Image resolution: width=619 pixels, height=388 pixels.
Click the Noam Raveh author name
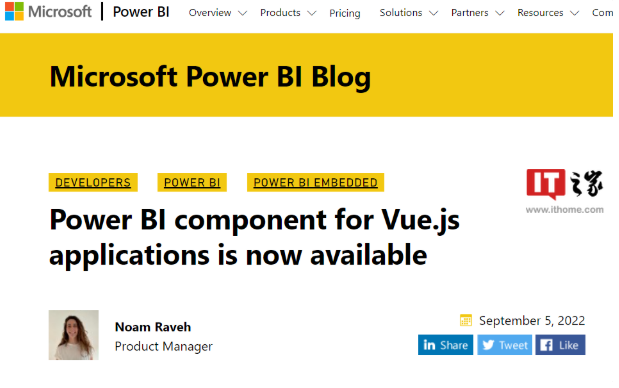[153, 327]
